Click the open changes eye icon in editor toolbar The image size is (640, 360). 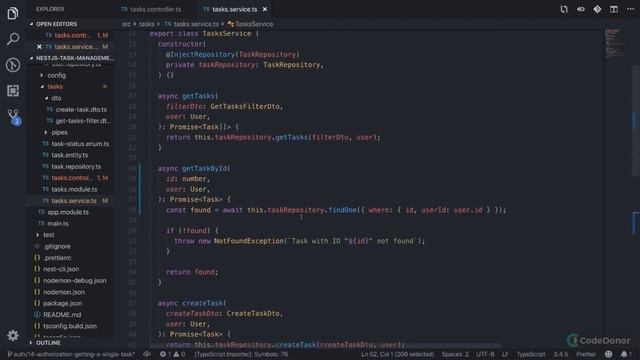580,9
